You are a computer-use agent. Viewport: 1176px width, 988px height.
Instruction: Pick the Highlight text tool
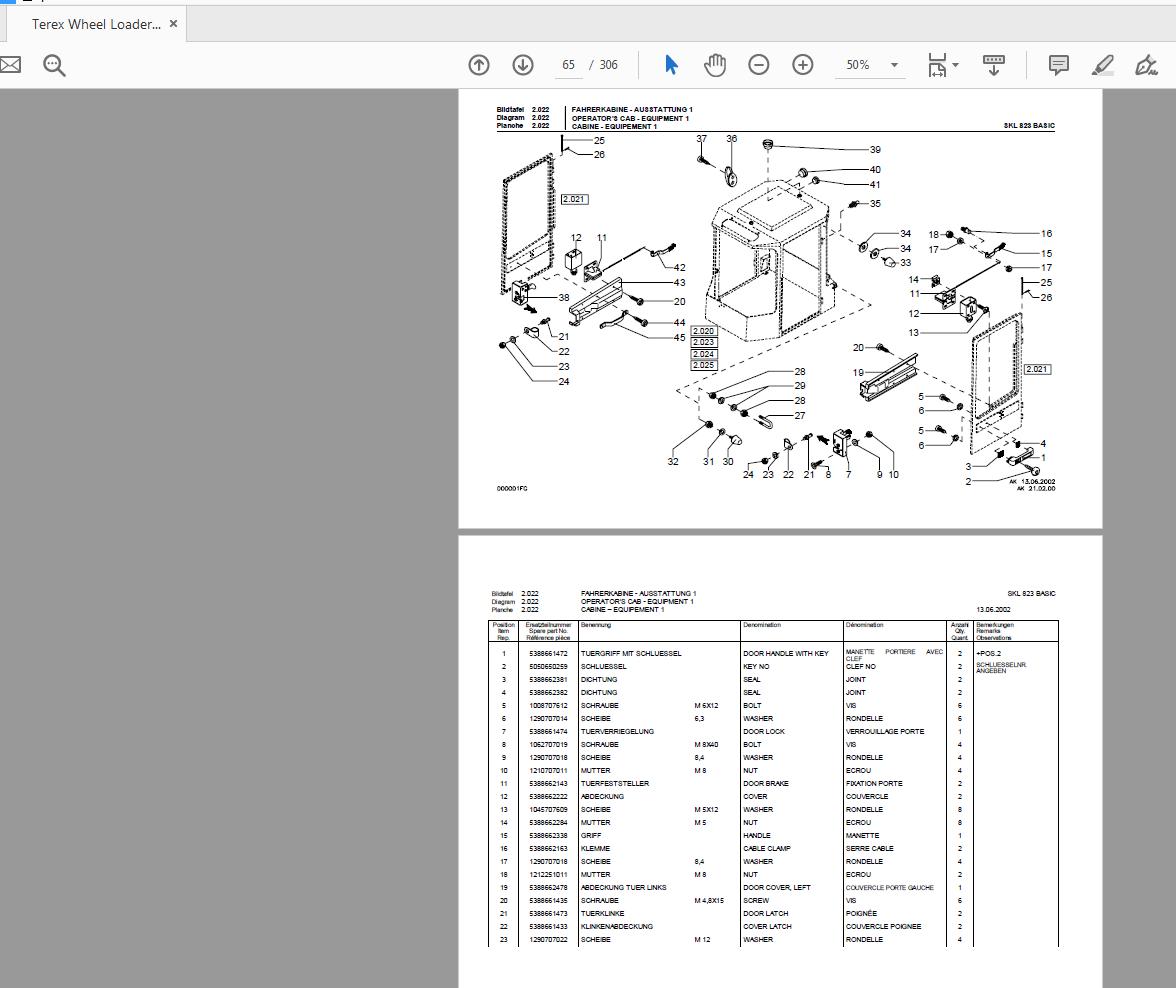point(1103,65)
